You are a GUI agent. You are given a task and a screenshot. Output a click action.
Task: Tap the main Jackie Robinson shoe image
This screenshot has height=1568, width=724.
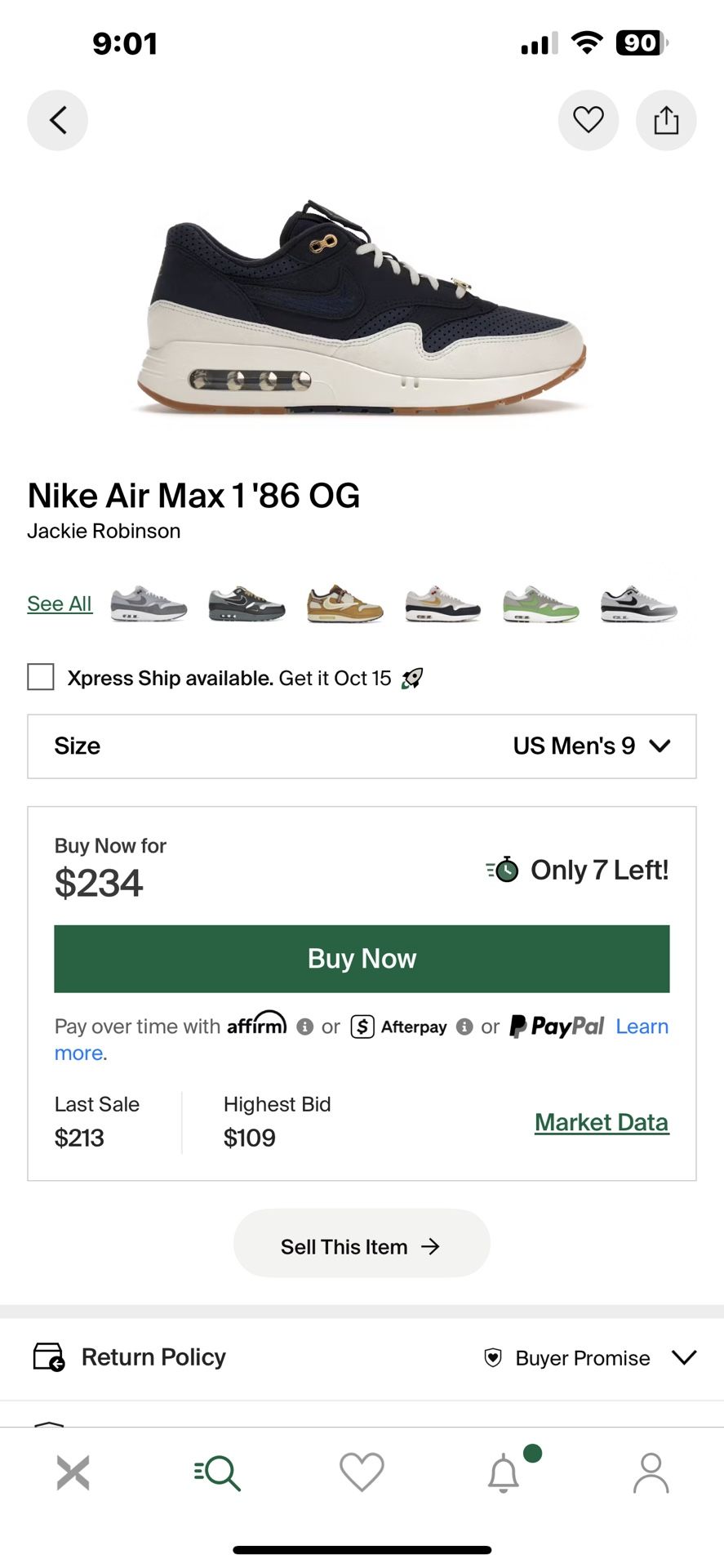click(x=362, y=306)
